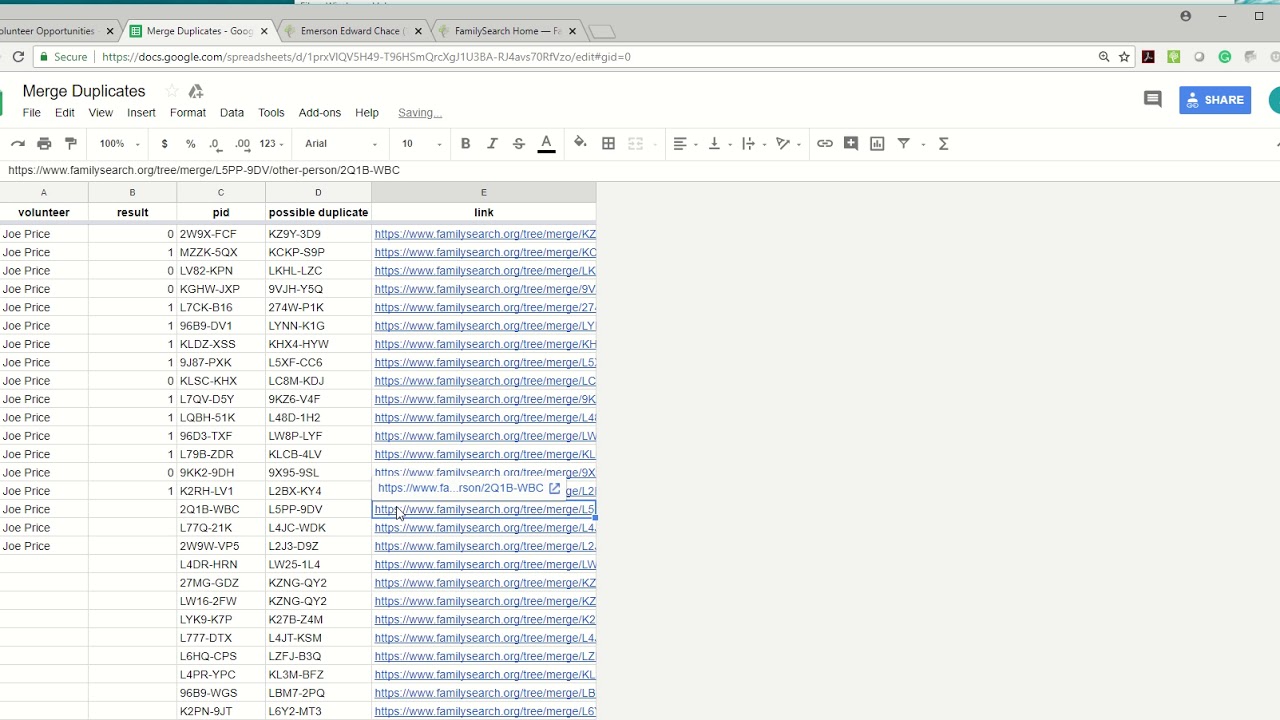Open the Add-ons menu
Image resolution: width=1280 pixels, height=720 pixels.
320,113
